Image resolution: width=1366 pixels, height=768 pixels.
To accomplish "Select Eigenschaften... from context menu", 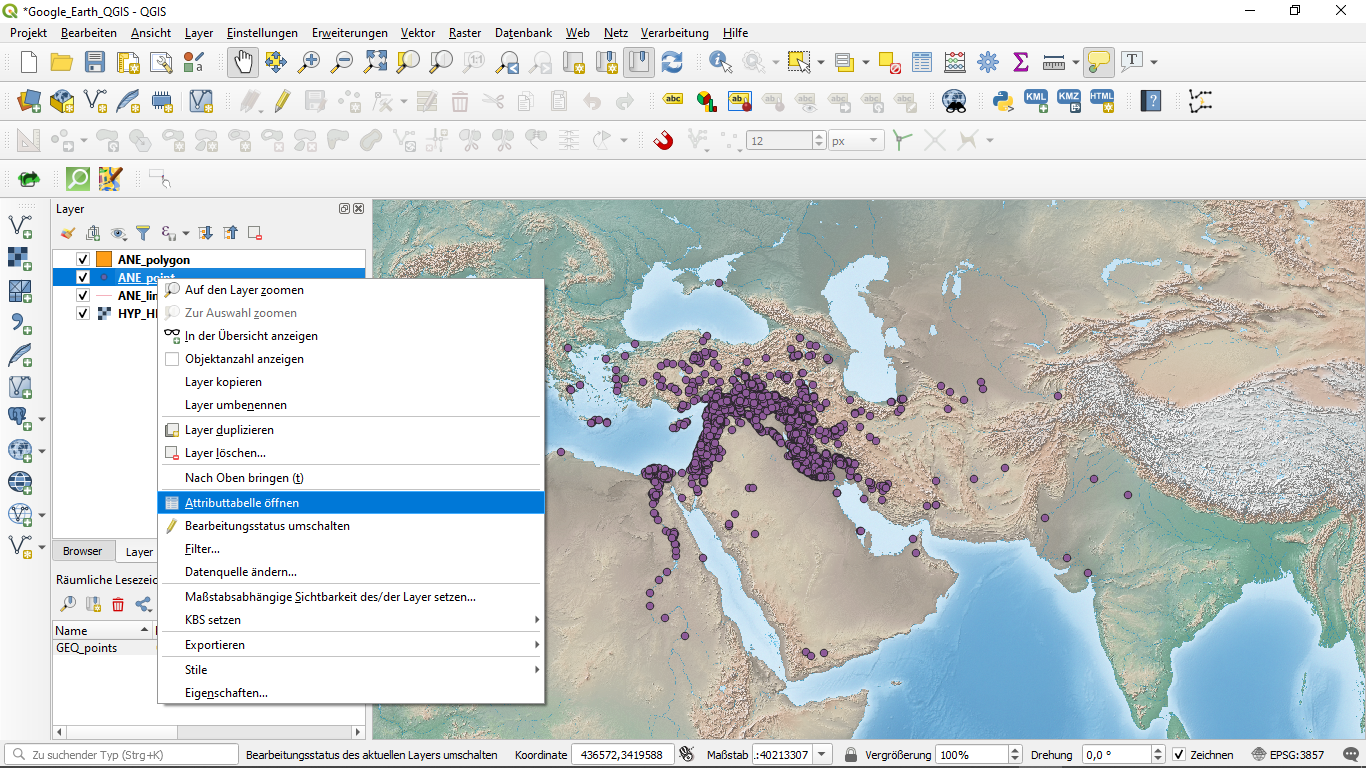I will point(351,693).
